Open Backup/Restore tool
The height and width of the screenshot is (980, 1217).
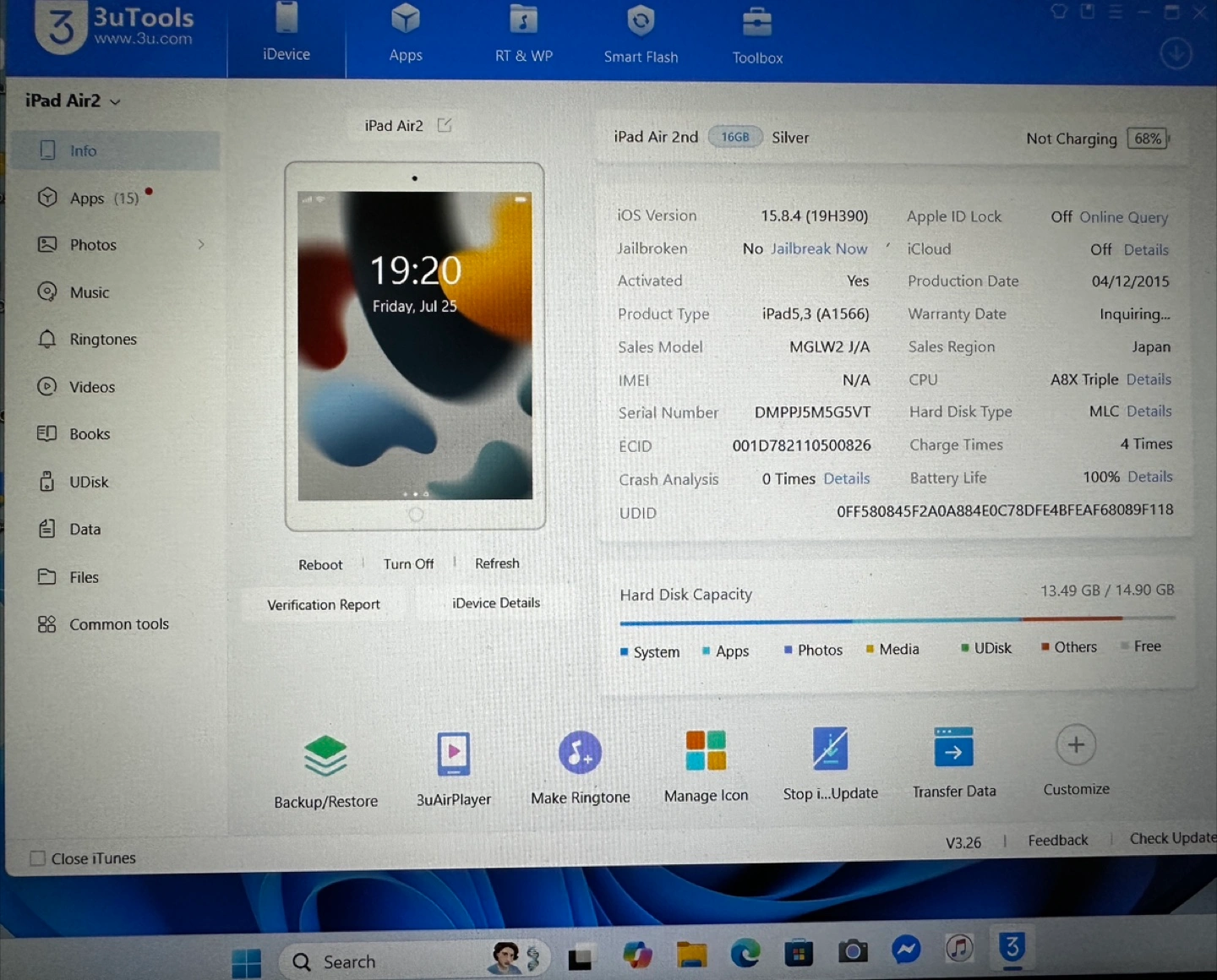[325, 770]
